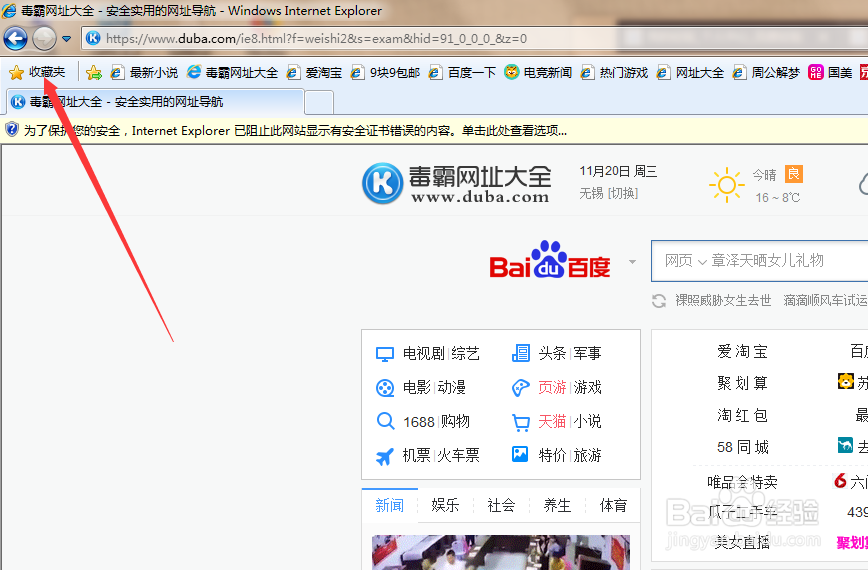Open the 网址大全 favorites bar link

tap(690, 72)
